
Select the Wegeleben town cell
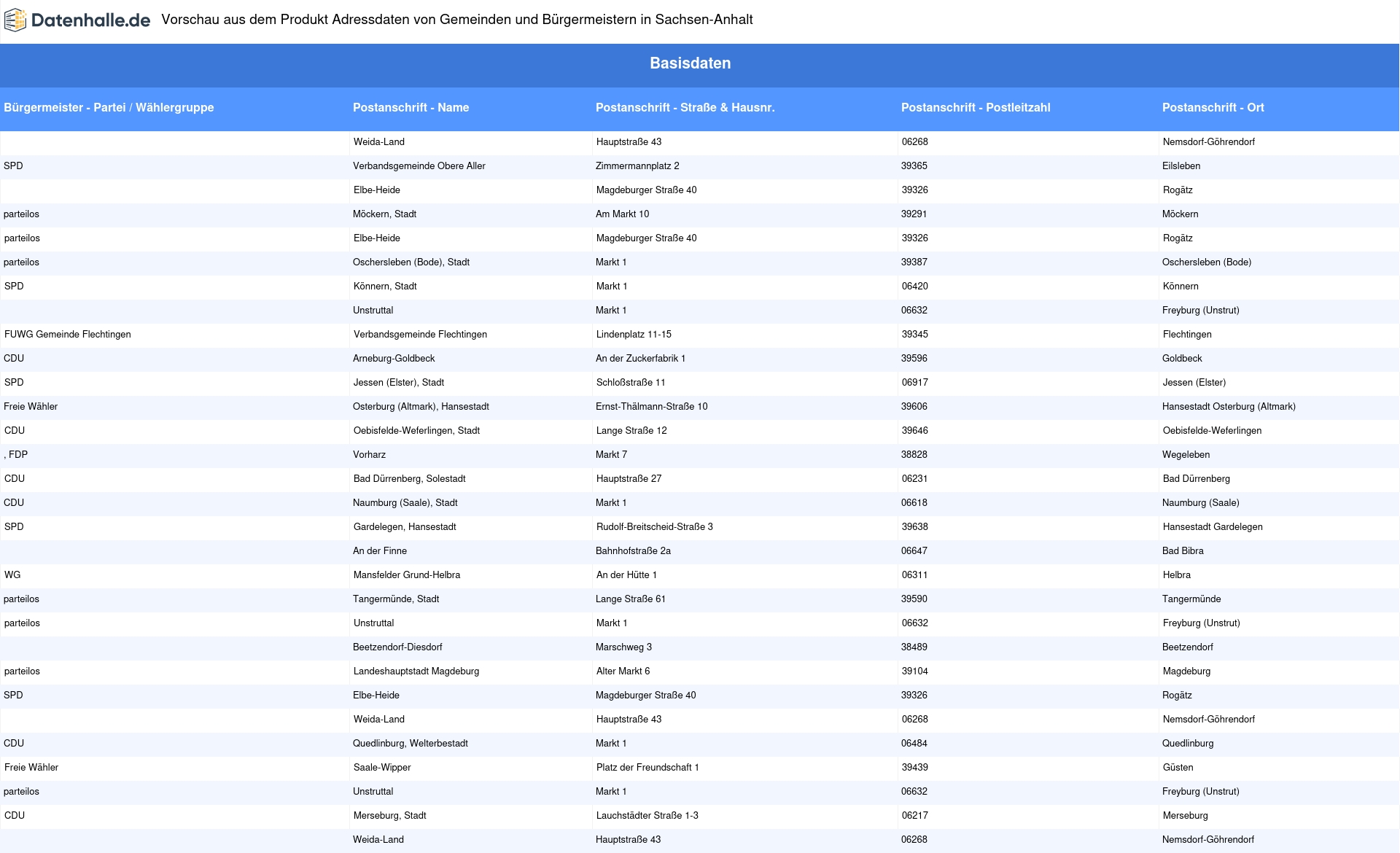[1186, 455]
